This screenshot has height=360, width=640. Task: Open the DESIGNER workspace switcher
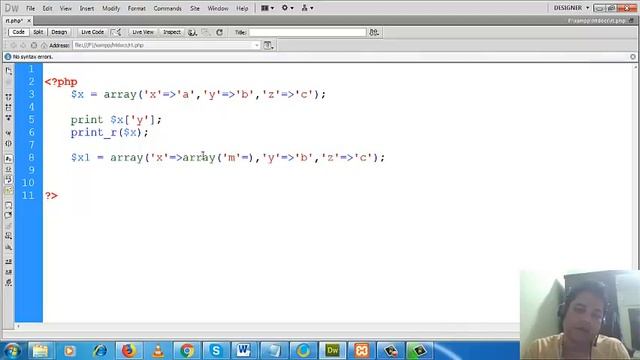click(571, 8)
